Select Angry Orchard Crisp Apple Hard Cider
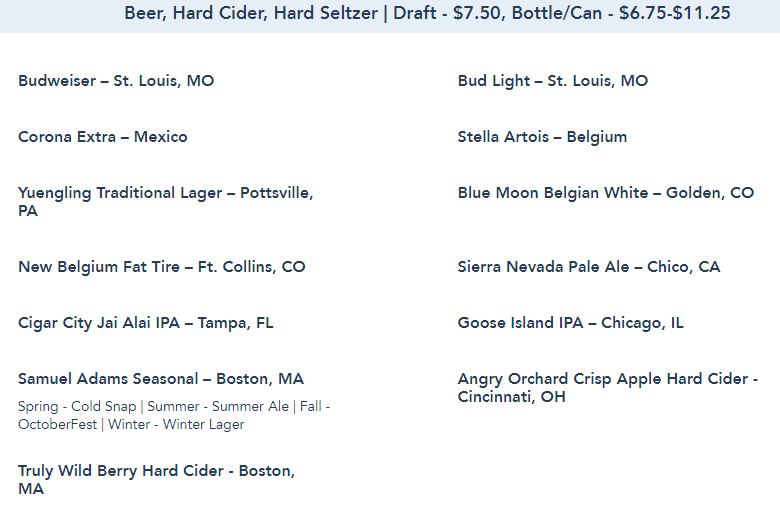780x507 pixels. (x=607, y=379)
